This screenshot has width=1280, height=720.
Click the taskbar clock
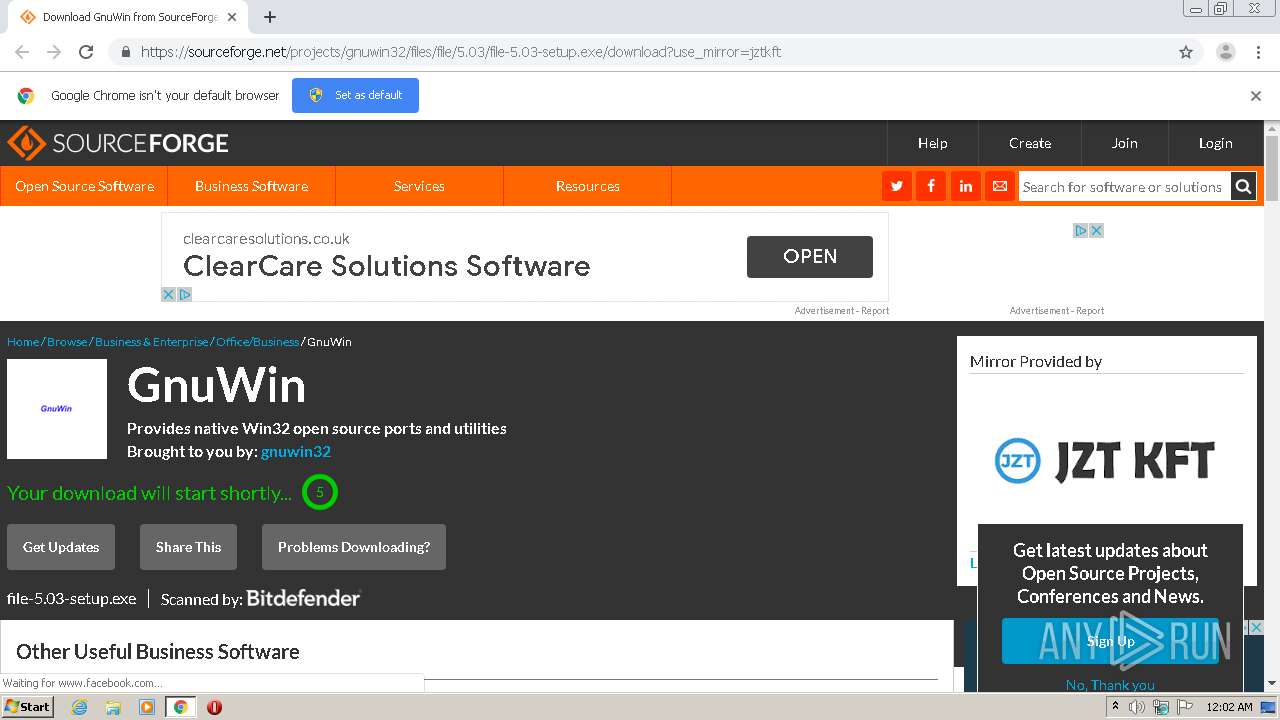pos(1229,707)
